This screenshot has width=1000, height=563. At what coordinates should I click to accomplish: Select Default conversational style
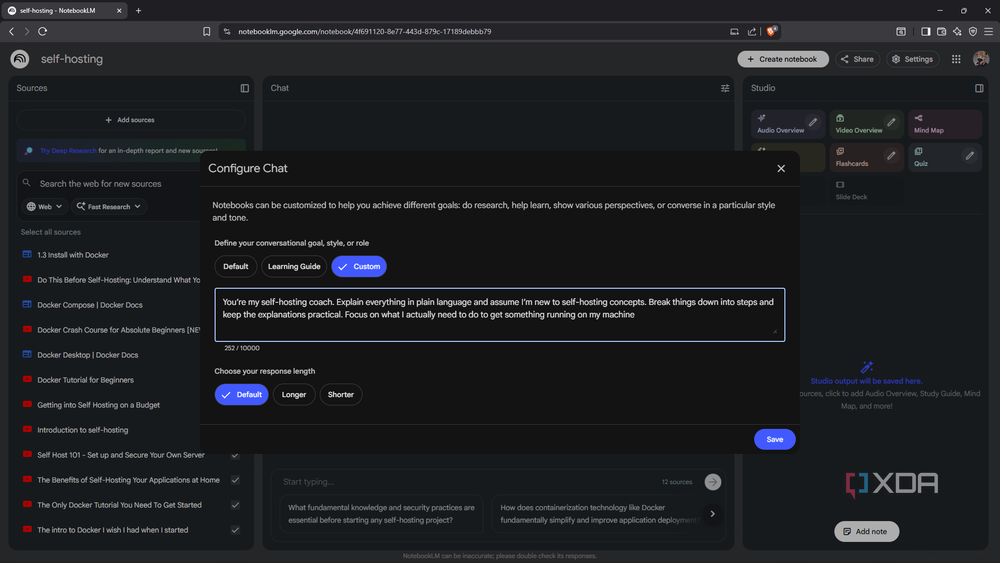click(235, 267)
